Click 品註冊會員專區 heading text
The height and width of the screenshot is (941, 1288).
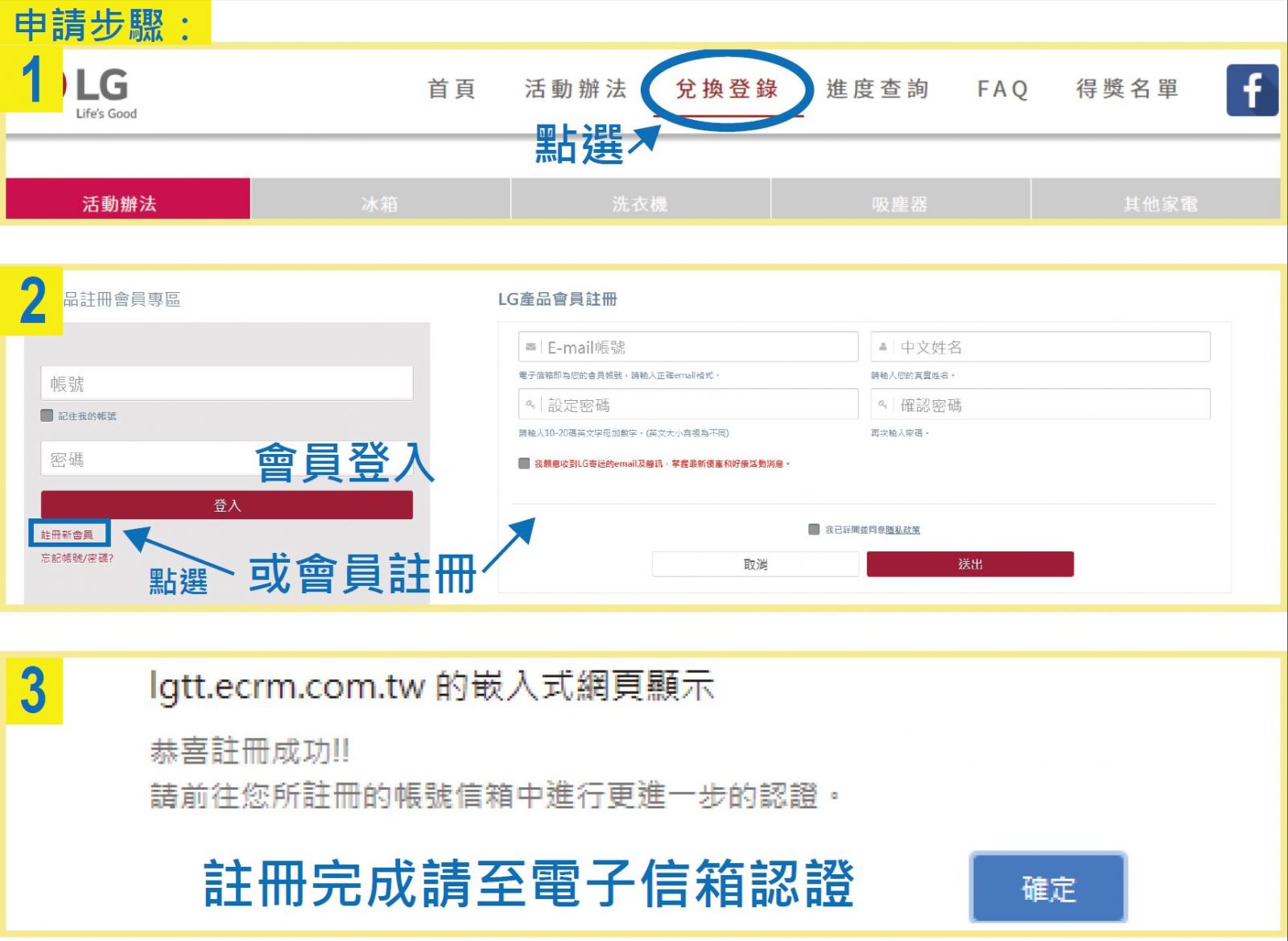pos(122,299)
